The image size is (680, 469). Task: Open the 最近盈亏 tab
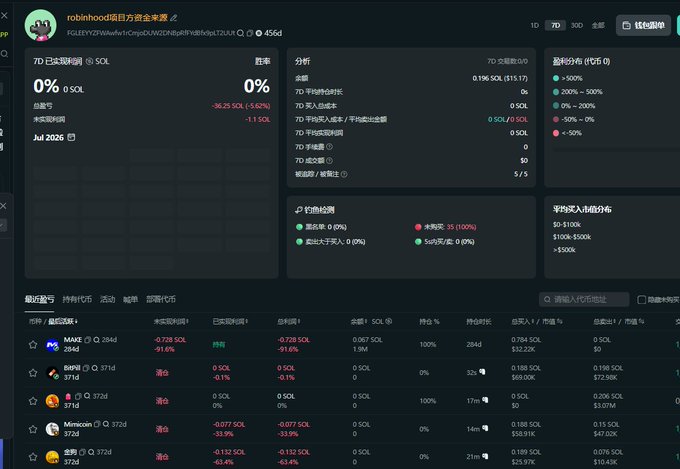39,299
